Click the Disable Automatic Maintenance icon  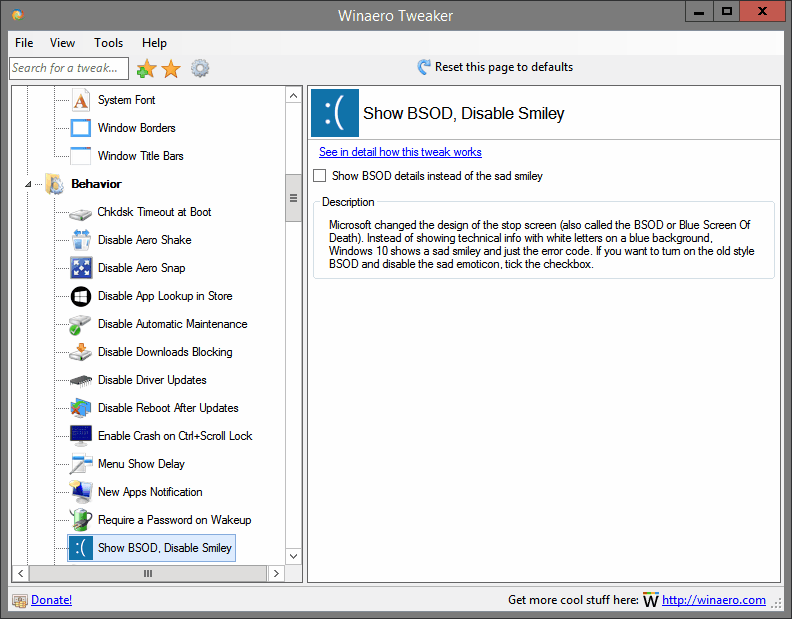[x=80, y=324]
